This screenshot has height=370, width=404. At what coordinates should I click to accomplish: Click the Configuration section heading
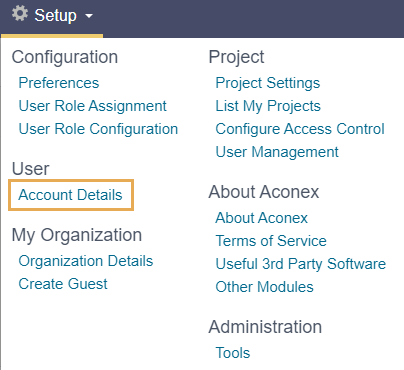[65, 57]
